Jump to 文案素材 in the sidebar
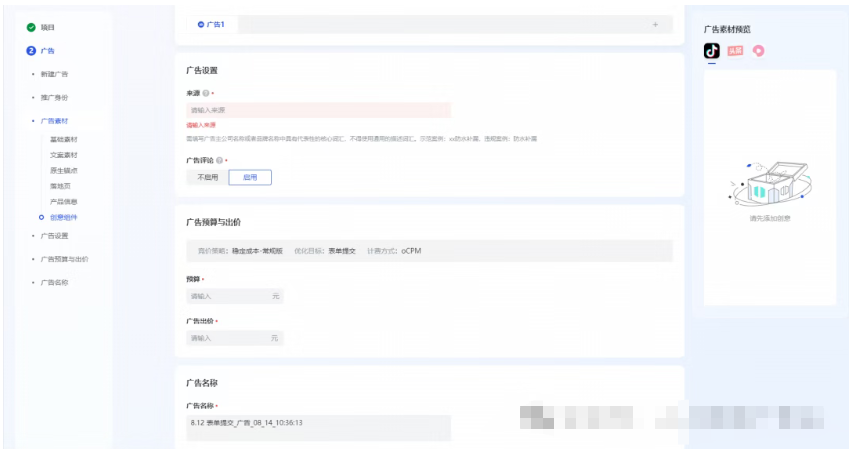This screenshot has width=853, height=449. click(64, 155)
